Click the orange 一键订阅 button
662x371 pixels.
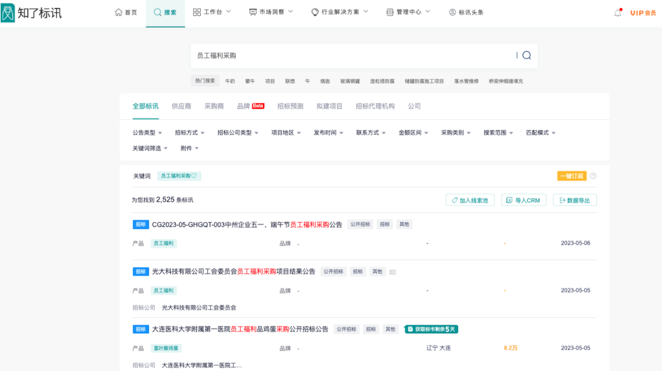click(x=572, y=176)
